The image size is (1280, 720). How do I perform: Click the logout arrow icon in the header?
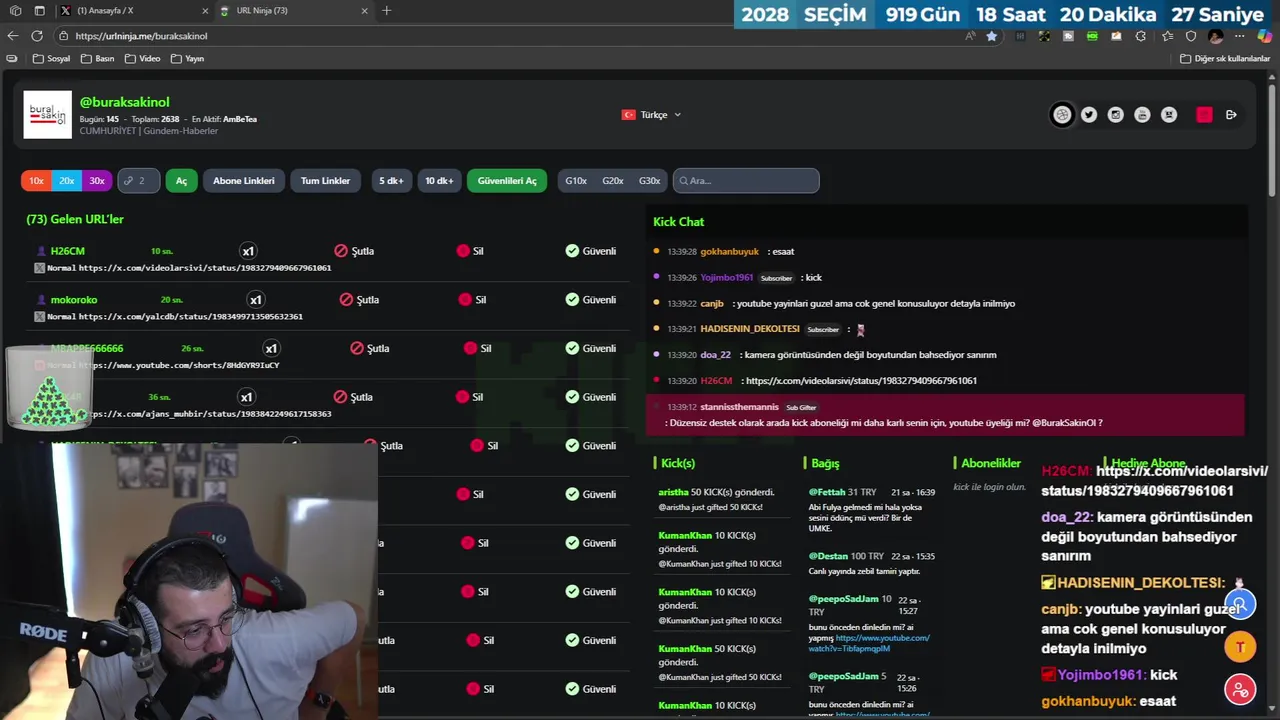(1231, 115)
